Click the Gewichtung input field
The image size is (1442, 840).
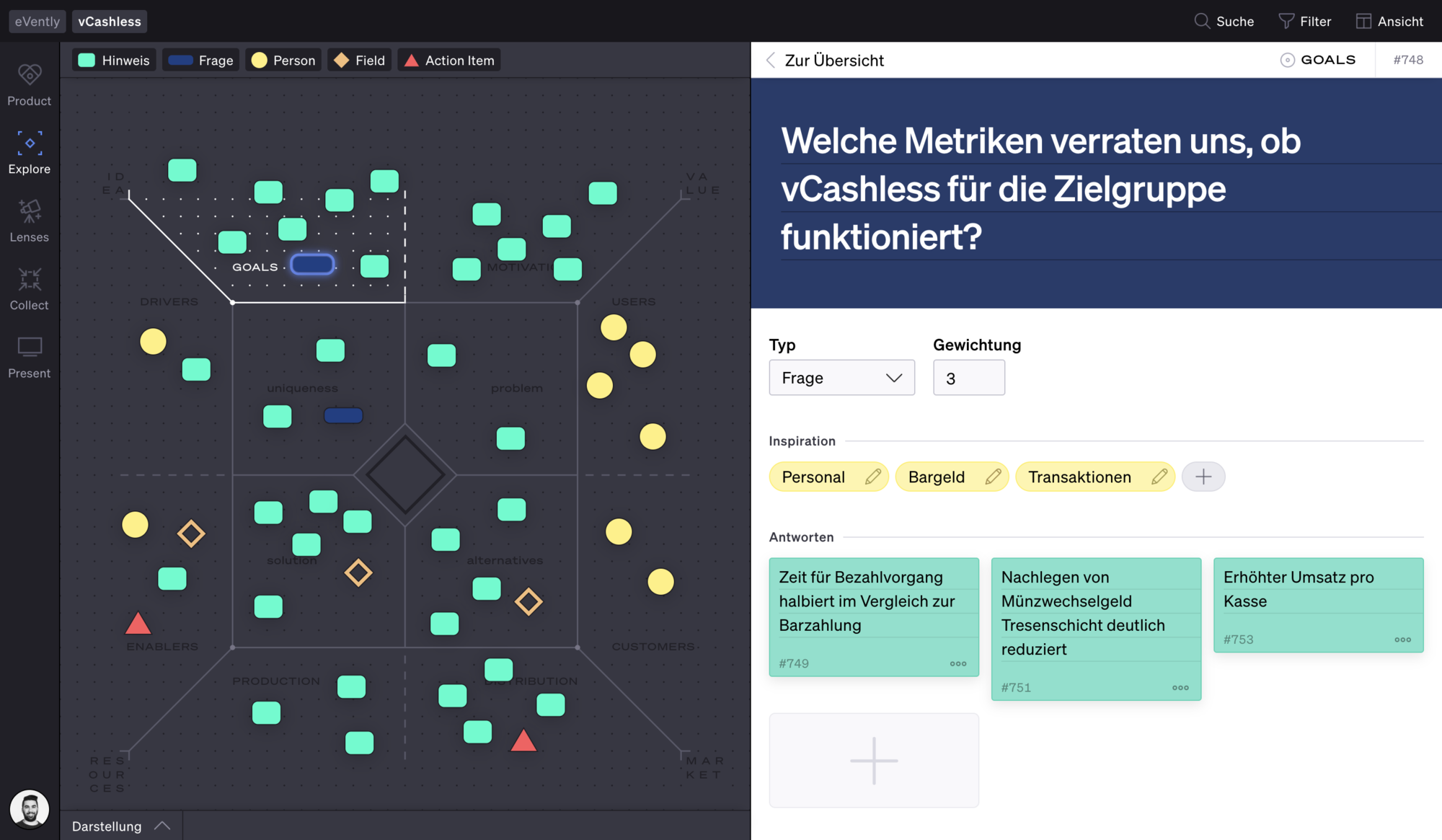pos(968,378)
